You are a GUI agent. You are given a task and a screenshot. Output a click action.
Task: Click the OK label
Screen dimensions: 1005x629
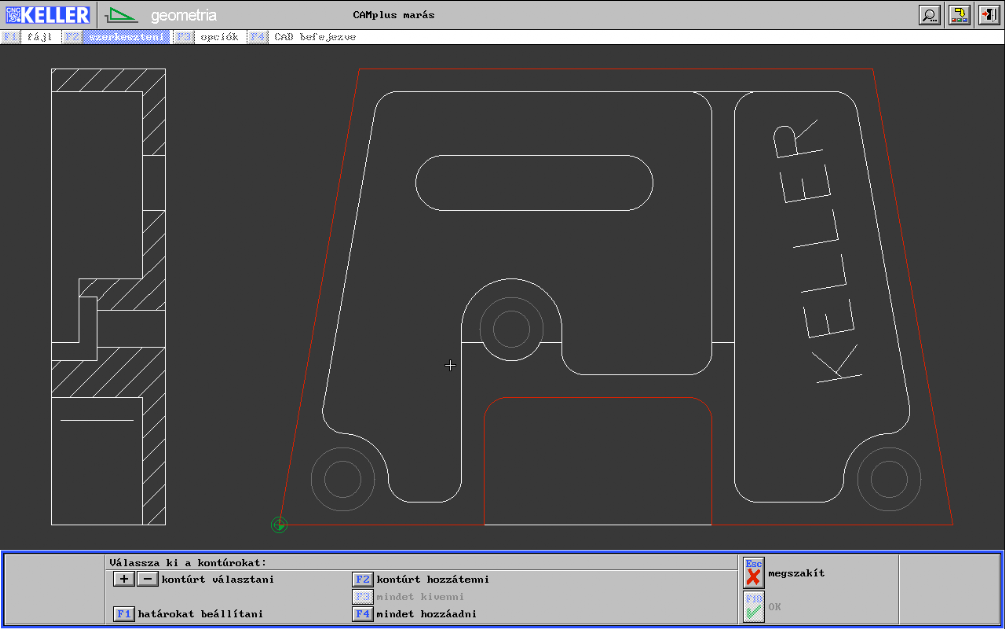(x=774, y=607)
